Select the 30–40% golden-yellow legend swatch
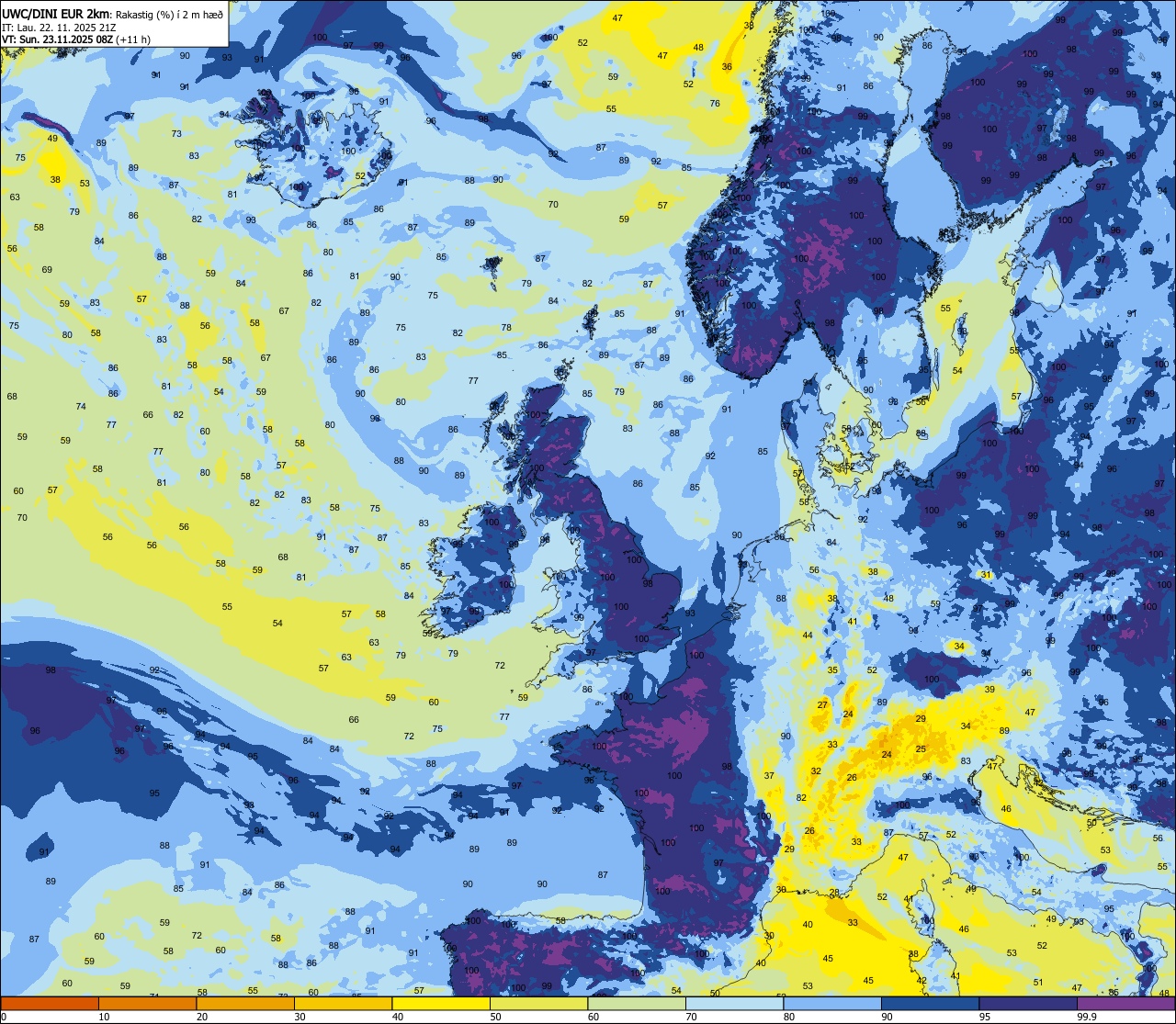 pyautogui.click(x=343, y=1003)
